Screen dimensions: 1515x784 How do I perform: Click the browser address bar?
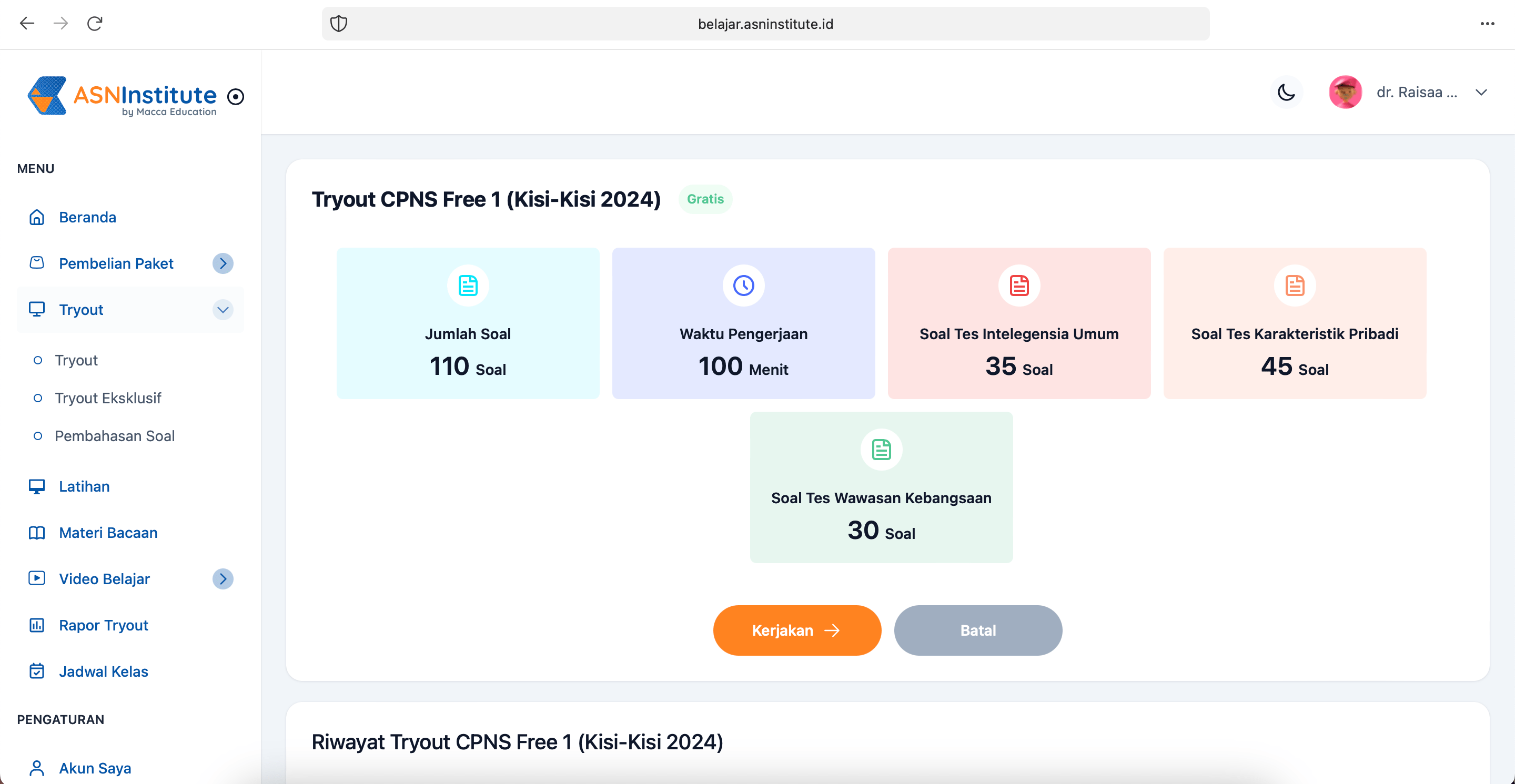click(x=764, y=24)
